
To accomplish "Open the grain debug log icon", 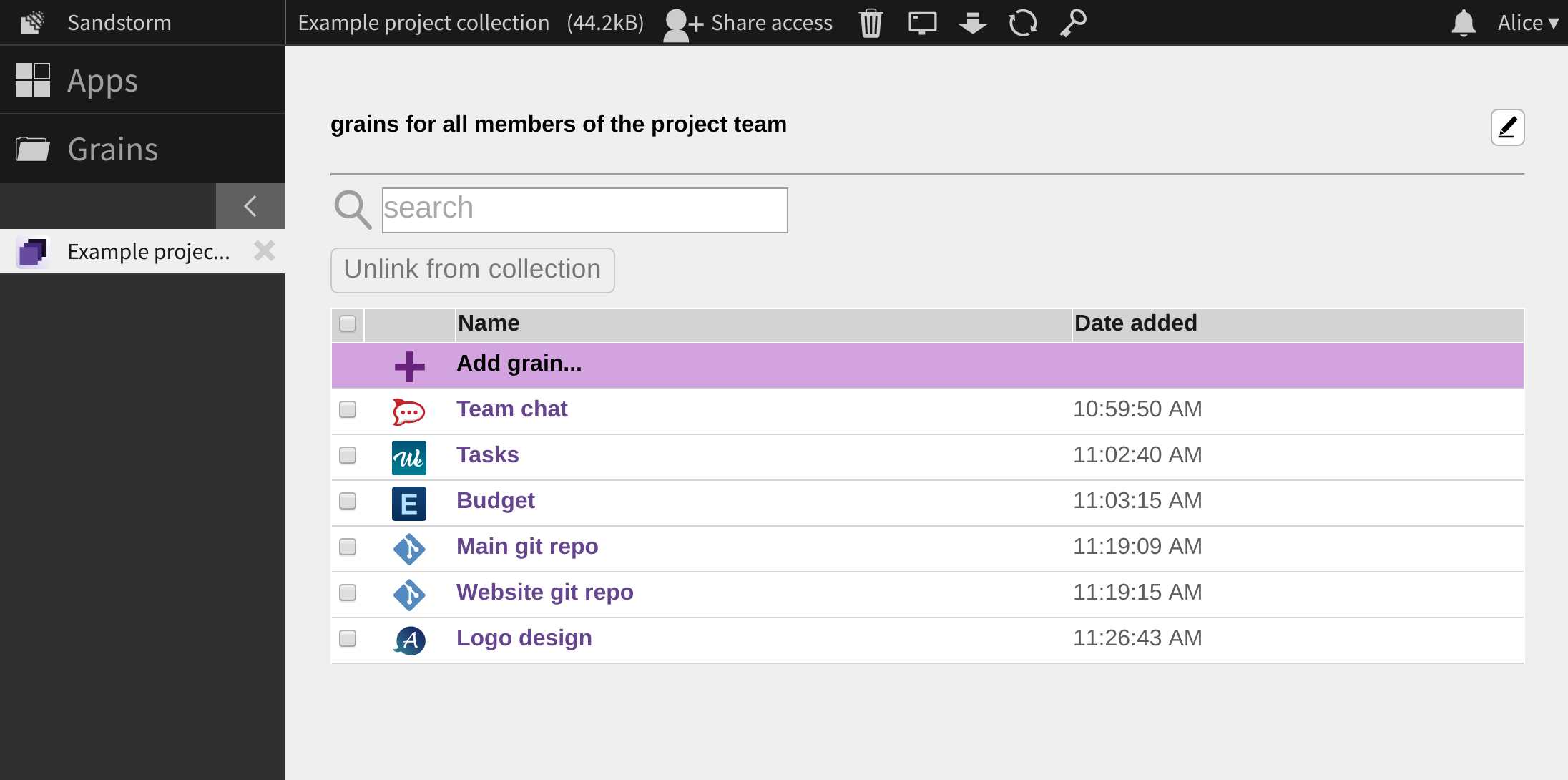I will point(921,22).
